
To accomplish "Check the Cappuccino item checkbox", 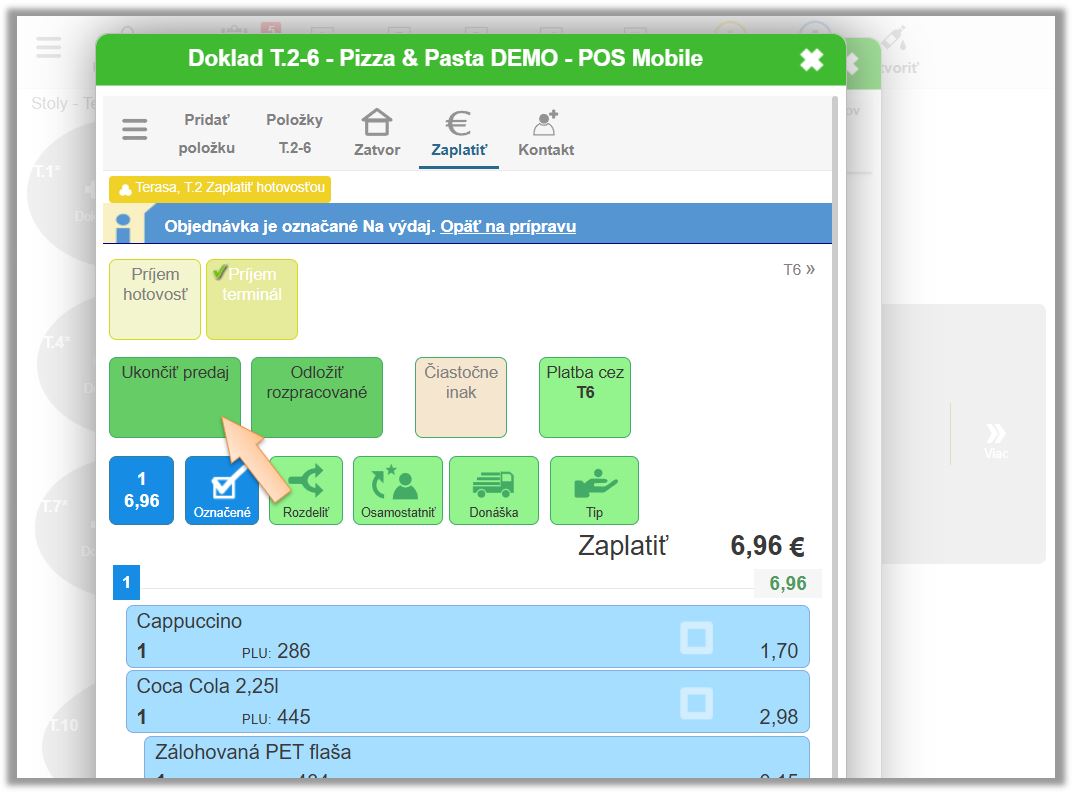I will [696, 638].
